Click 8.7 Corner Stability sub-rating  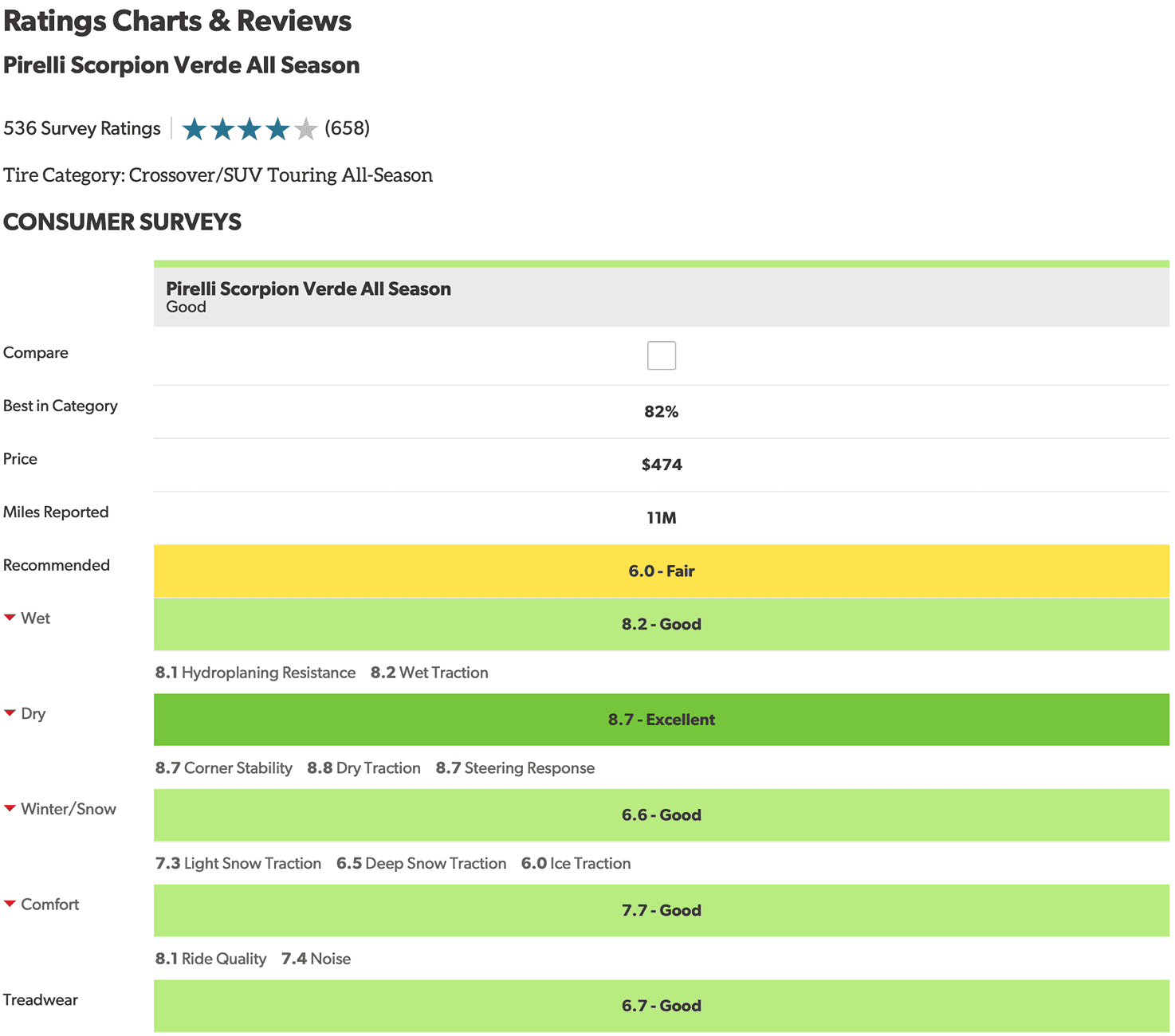pos(224,768)
